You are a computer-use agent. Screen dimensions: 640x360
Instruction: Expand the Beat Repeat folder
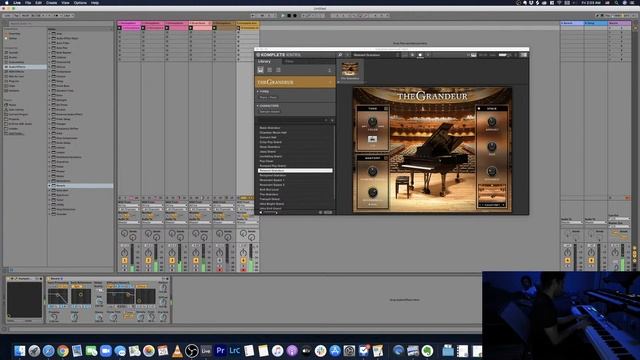pyautogui.click(x=49, y=52)
